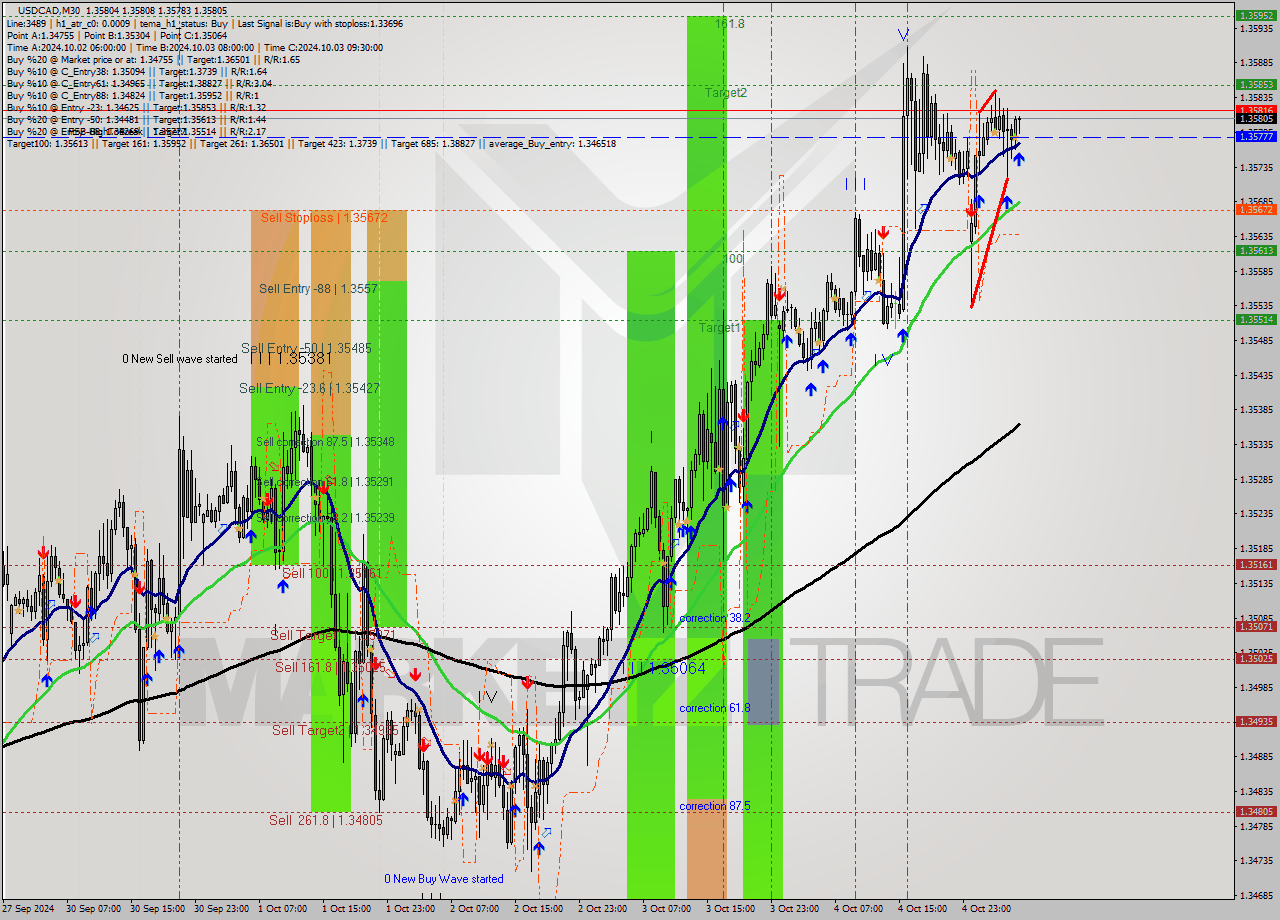1280x920 pixels.
Task: Click the green 1.35853 price label
Action: [x=1256, y=85]
